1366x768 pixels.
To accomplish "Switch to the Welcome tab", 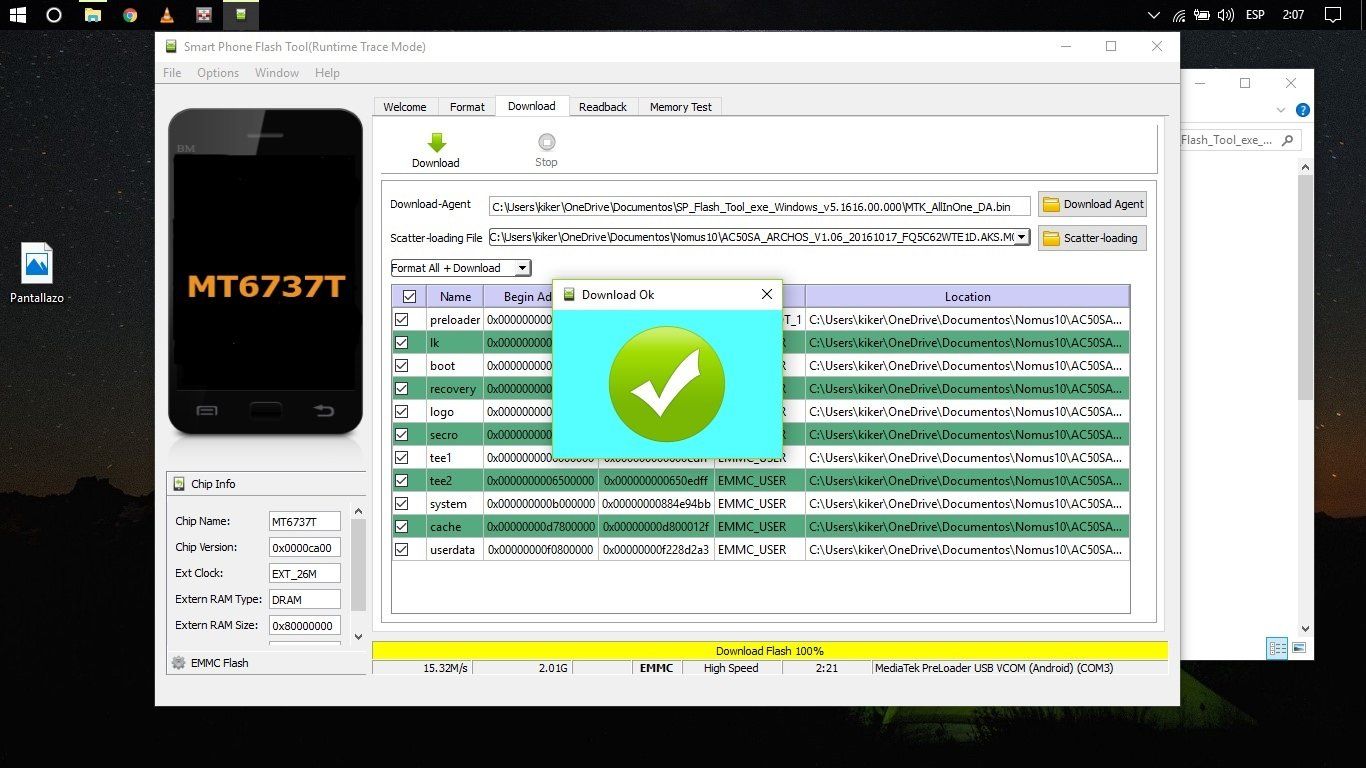I will pyautogui.click(x=405, y=107).
